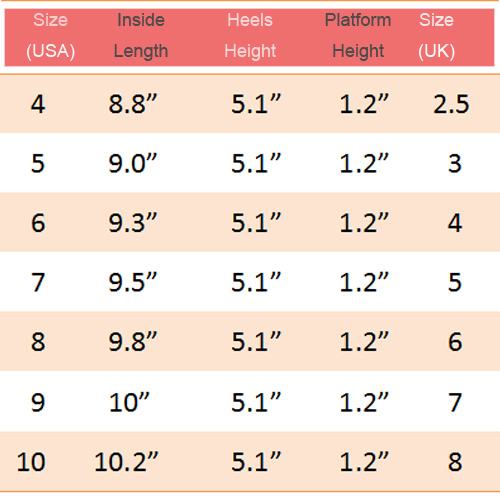Click the Inside Length column header
500x500 pixels.
tap(141, 36)
